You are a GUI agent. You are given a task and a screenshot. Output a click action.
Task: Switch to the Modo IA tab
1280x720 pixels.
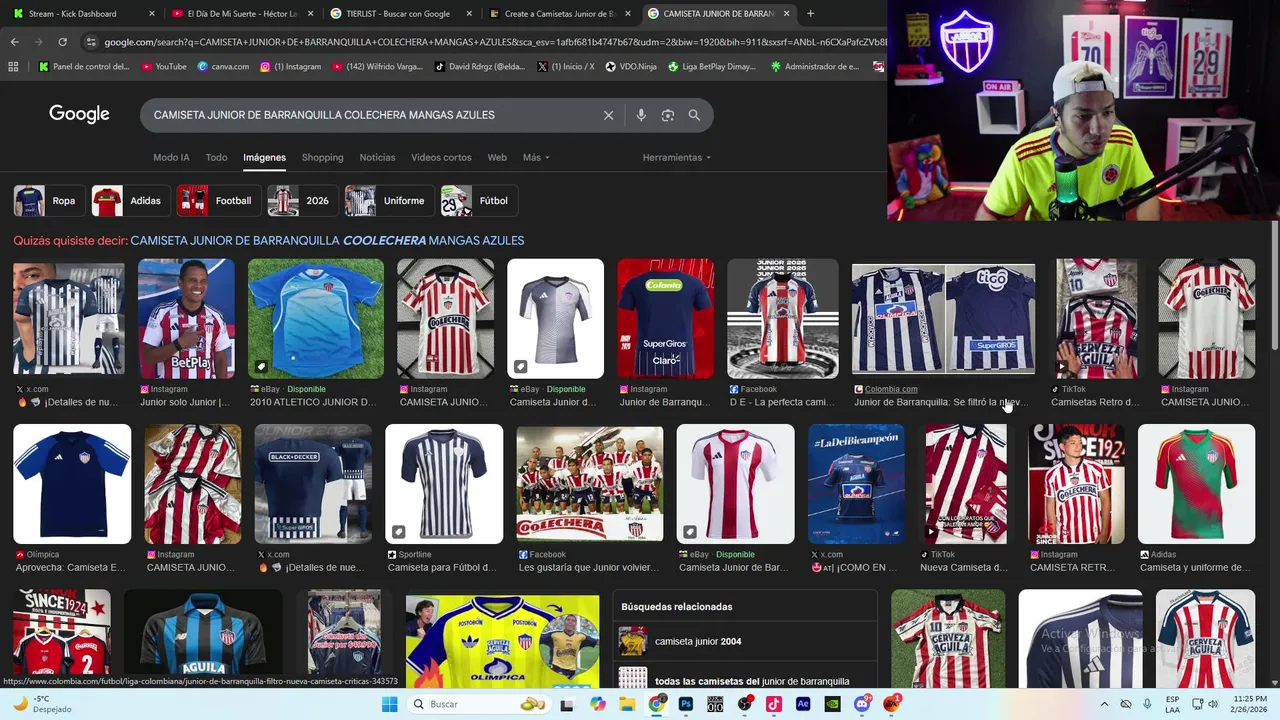171,157
